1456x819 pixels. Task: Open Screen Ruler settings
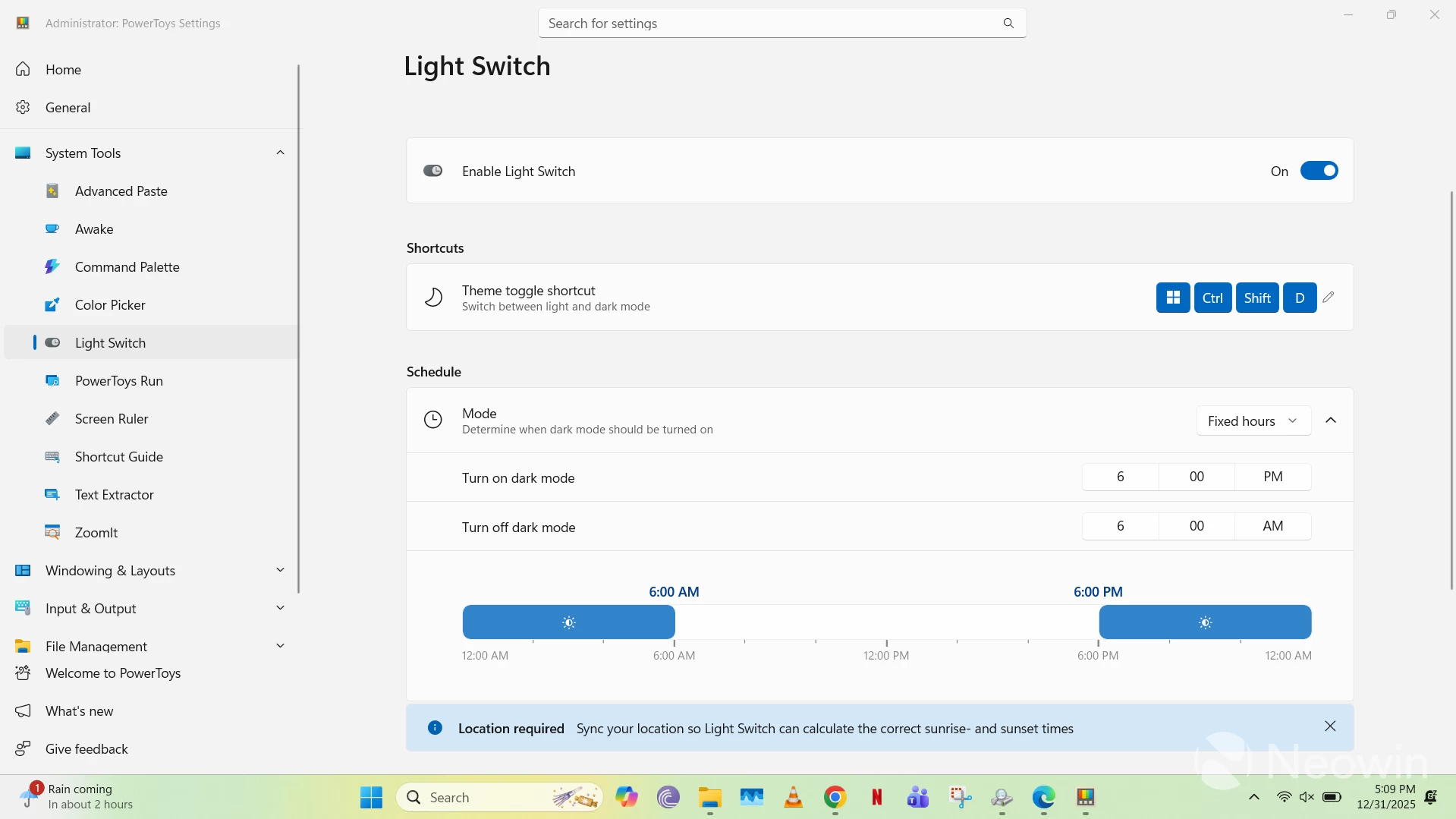click(150, 418)
